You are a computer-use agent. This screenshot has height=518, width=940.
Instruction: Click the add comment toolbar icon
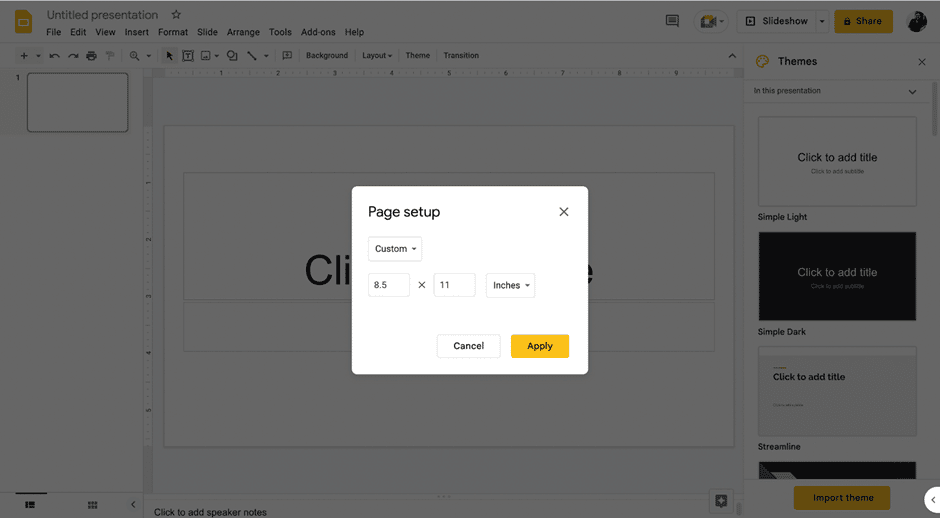(x=287, y=56)
